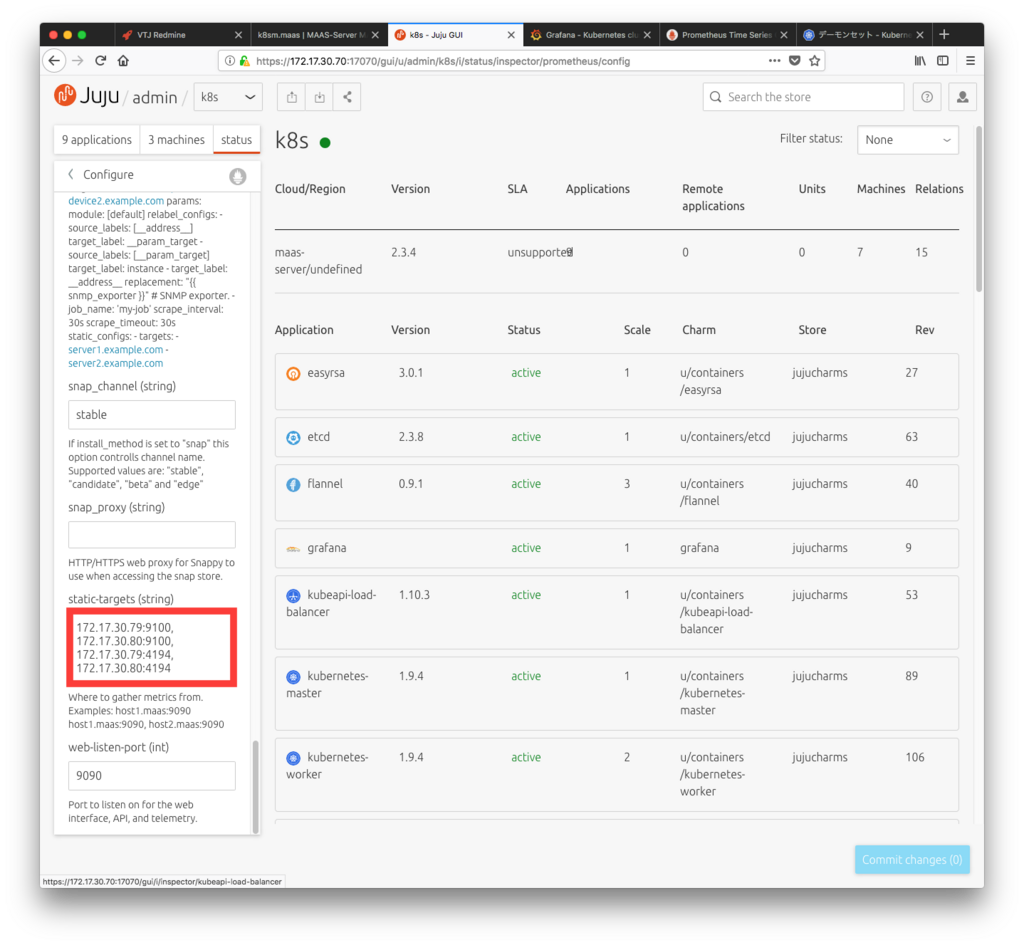
Task: Click the snap_channel field containing stable
Action: [x=152, y=415]
